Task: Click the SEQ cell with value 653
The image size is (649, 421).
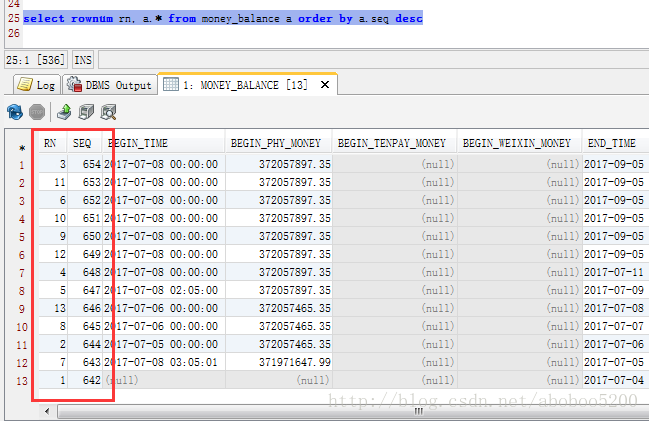Action: click(84, 182)
